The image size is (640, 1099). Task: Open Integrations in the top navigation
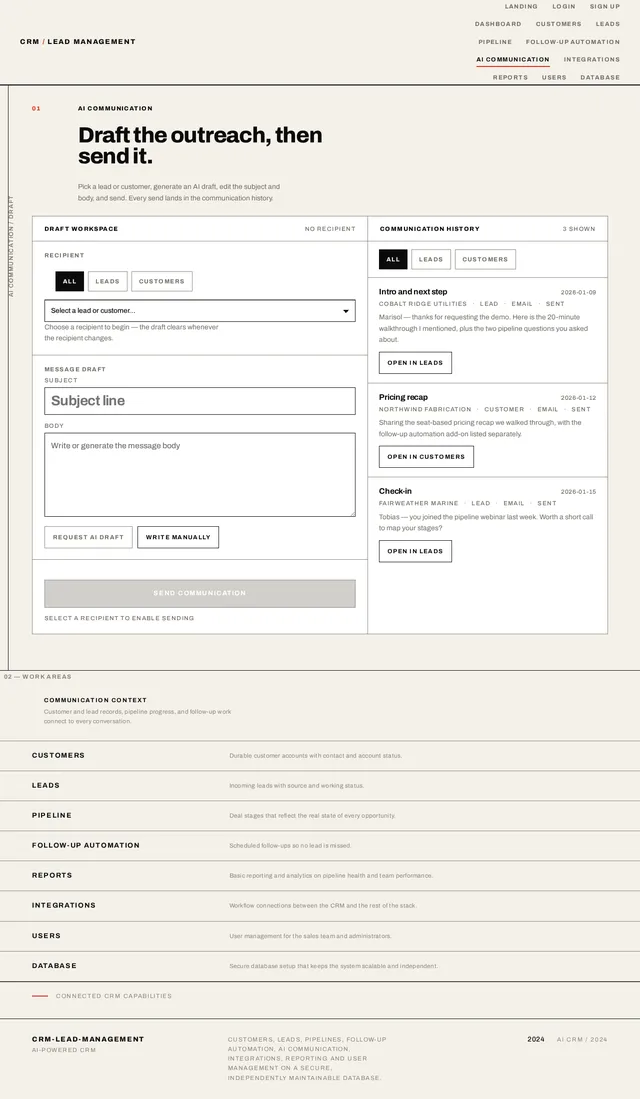click(x=592, y=60)
